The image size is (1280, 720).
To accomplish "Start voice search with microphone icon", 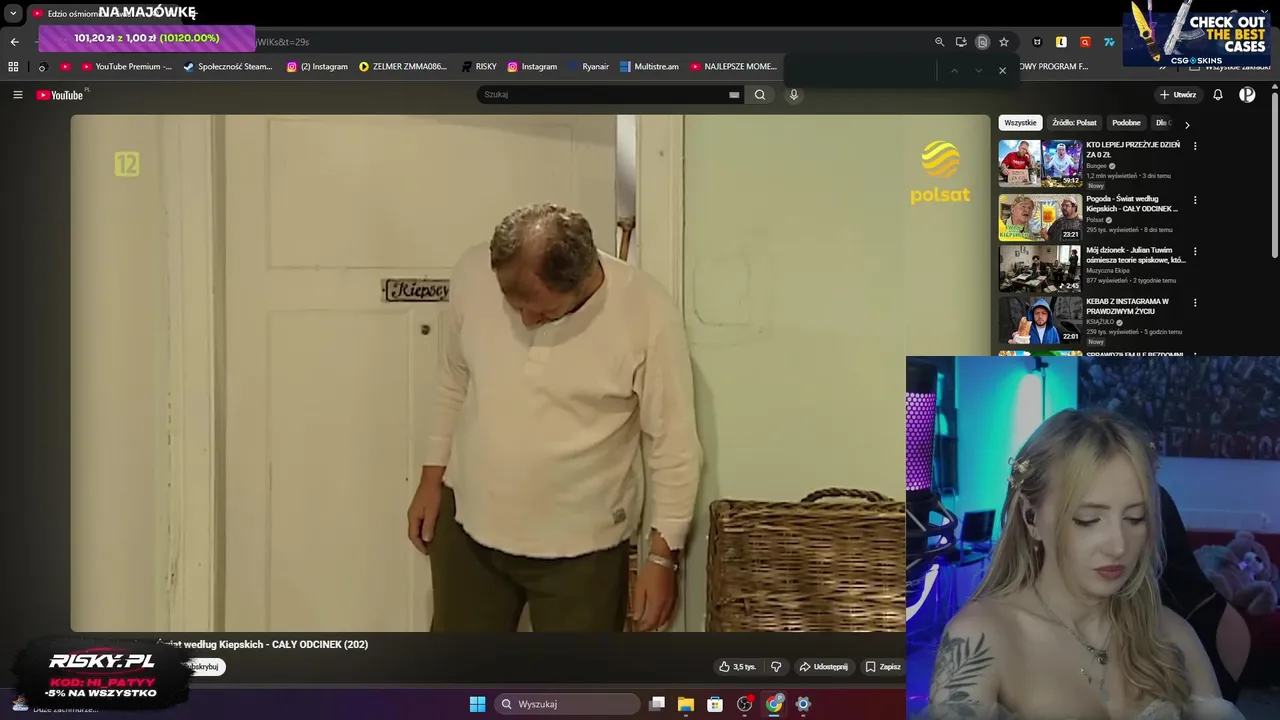I will [x=794, y=95].
